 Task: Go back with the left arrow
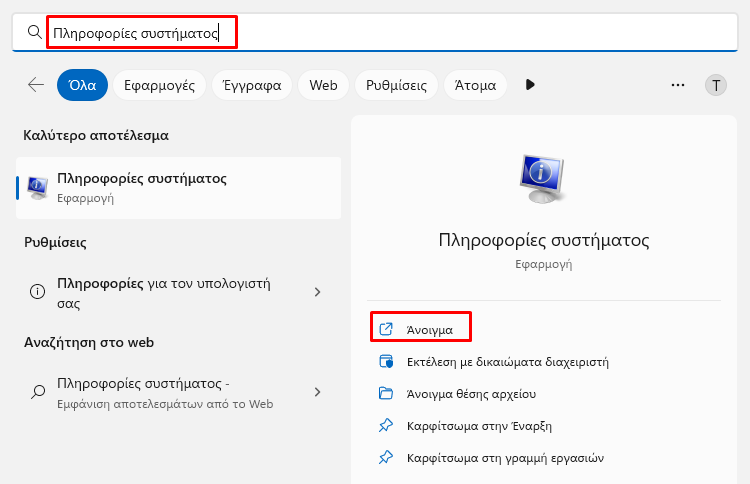point(36,85)
